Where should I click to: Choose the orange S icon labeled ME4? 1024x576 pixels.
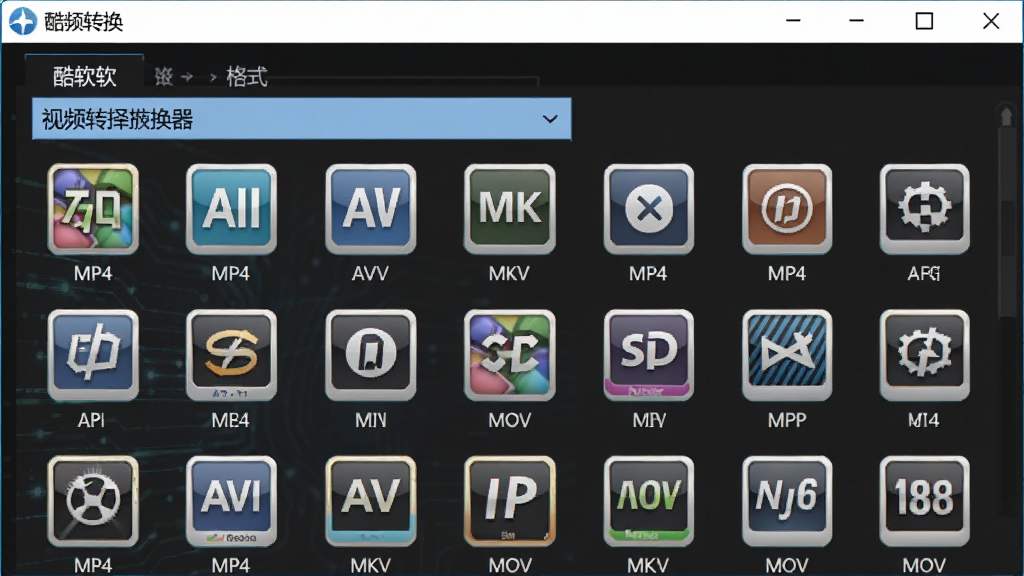point(231,355)
